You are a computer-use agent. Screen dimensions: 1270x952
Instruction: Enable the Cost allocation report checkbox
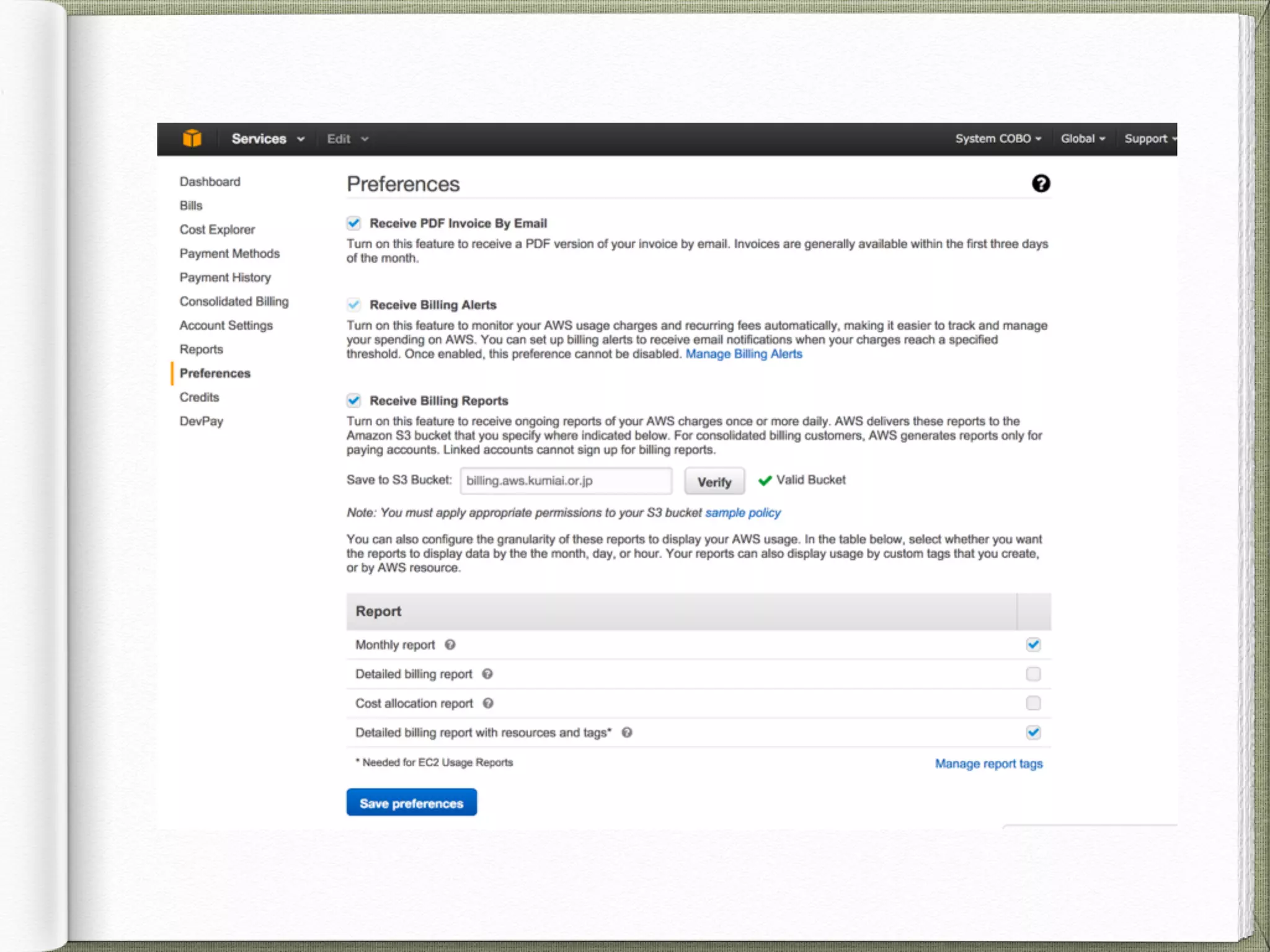click(1033, 703)
